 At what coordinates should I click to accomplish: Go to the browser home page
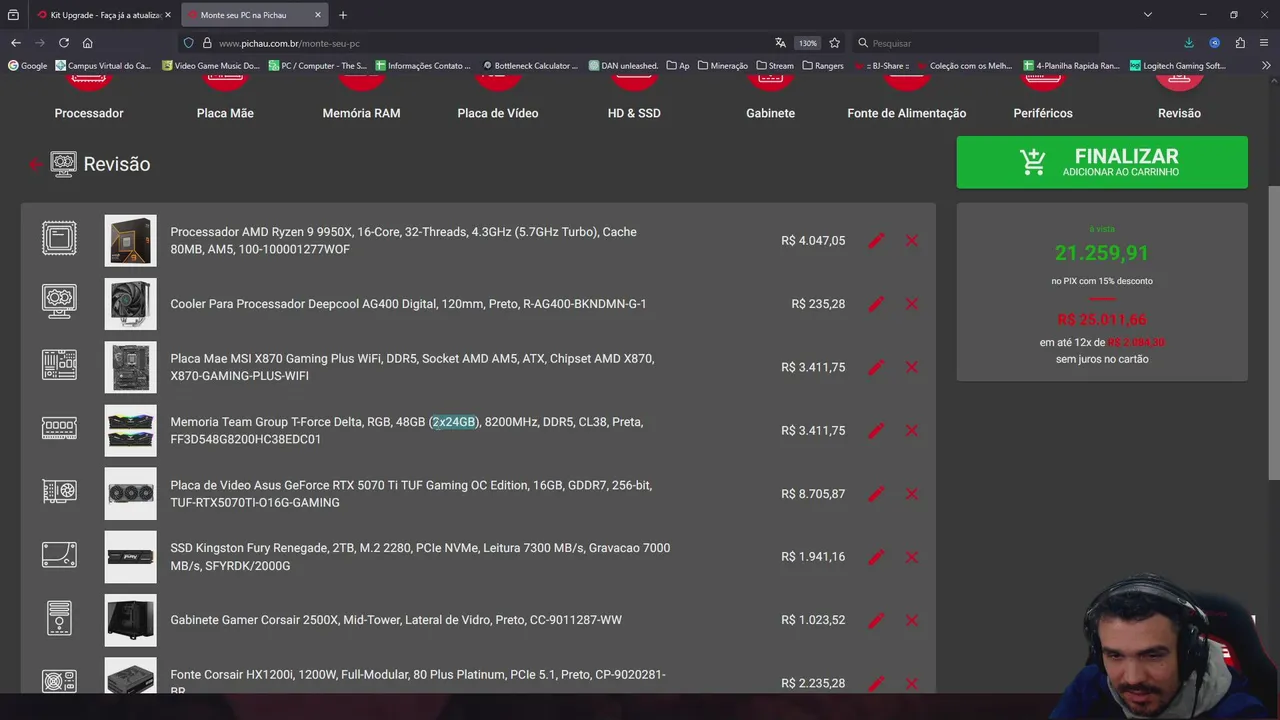[88, 43]
